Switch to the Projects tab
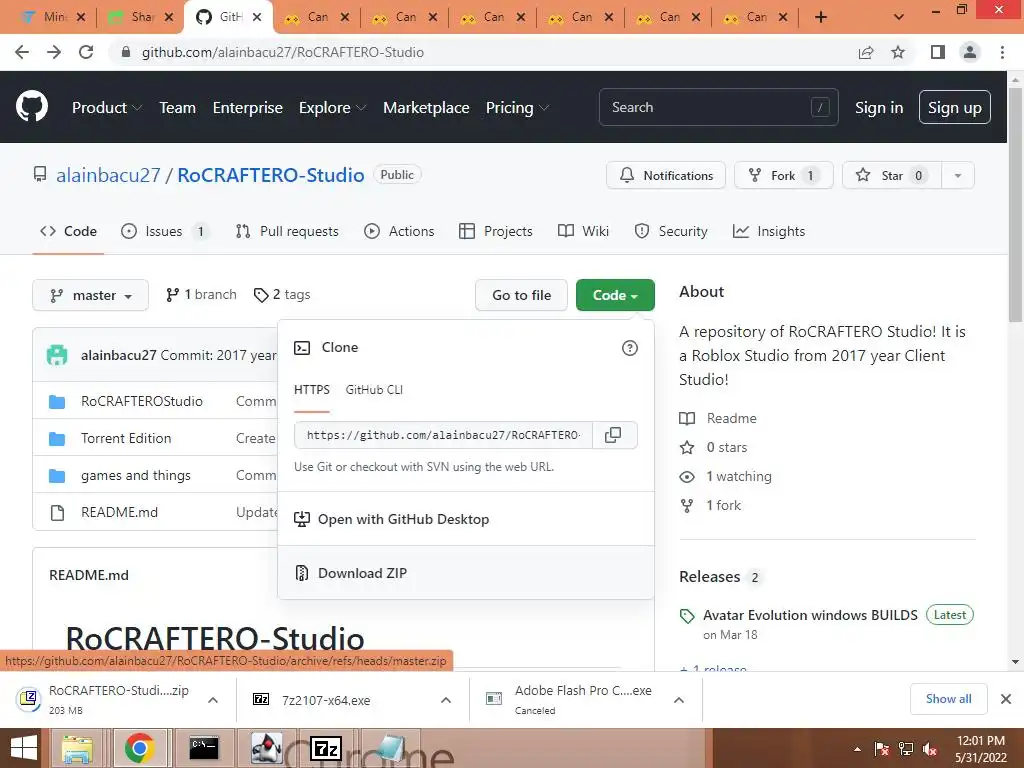The width and height of the screenshot is (1024, 768). [x=496, y=231]
